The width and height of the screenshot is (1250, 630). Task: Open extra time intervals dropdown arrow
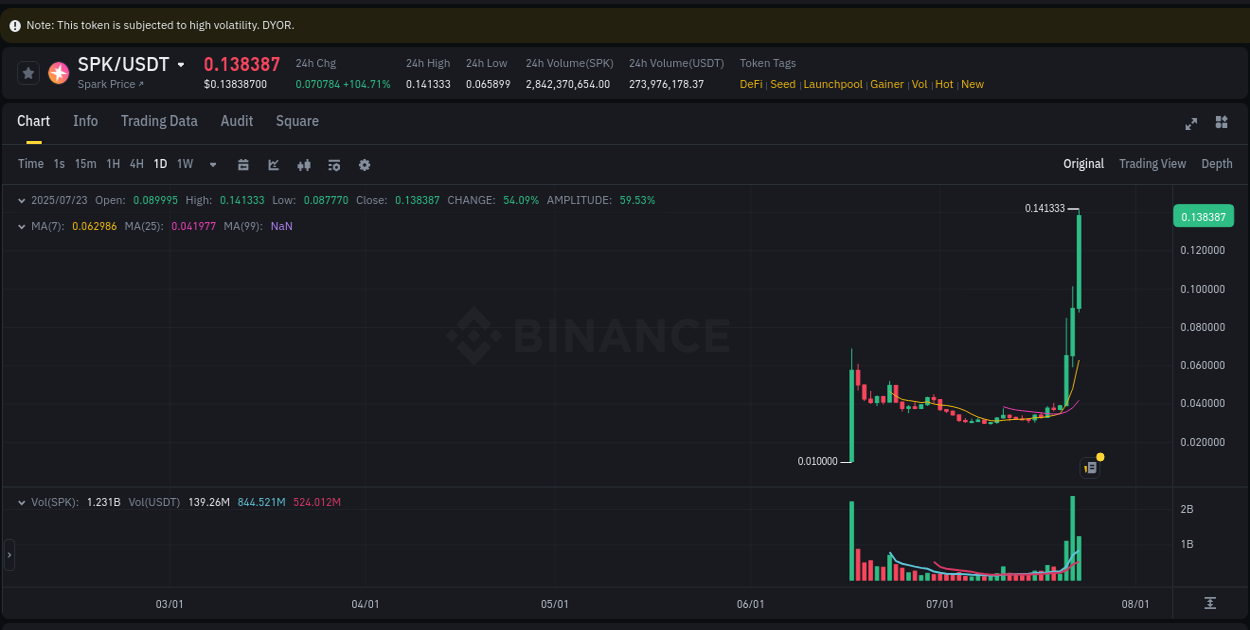(x=211, y=164)
